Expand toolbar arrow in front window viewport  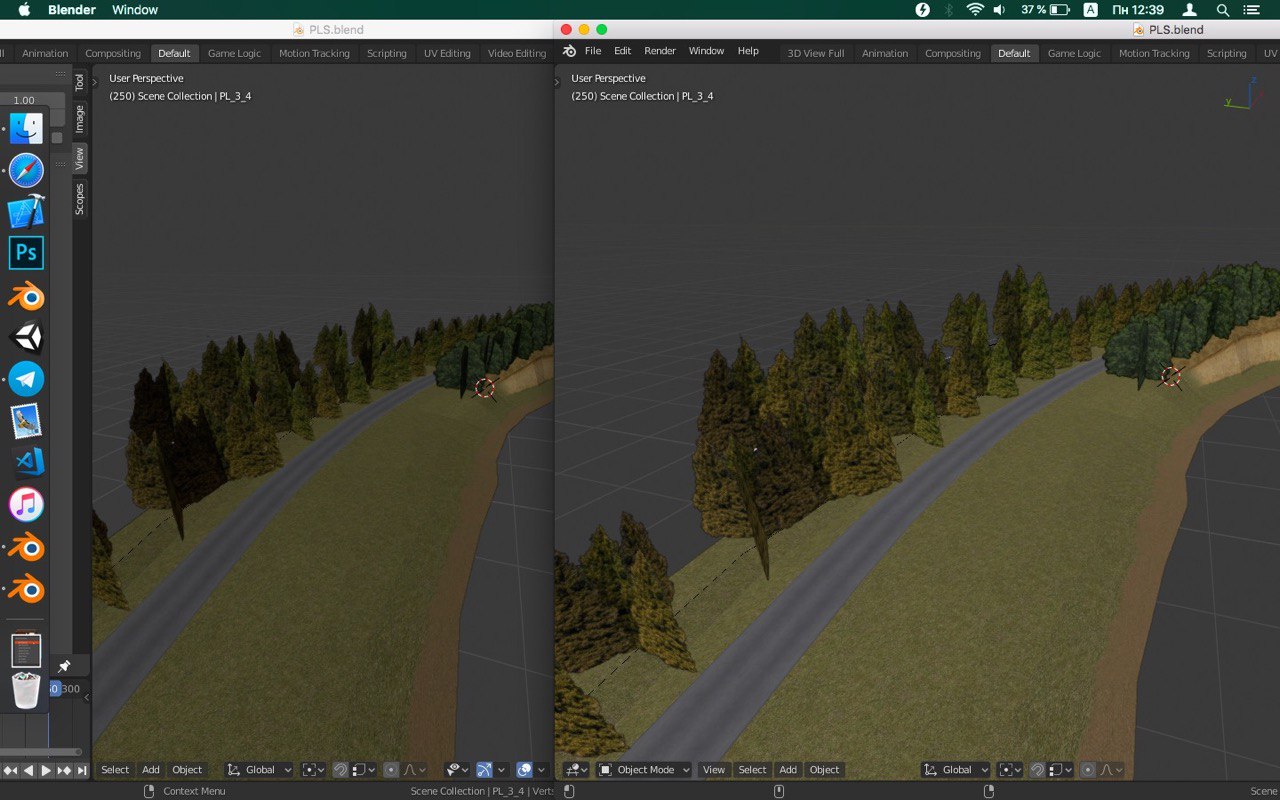tap(557, 83)
